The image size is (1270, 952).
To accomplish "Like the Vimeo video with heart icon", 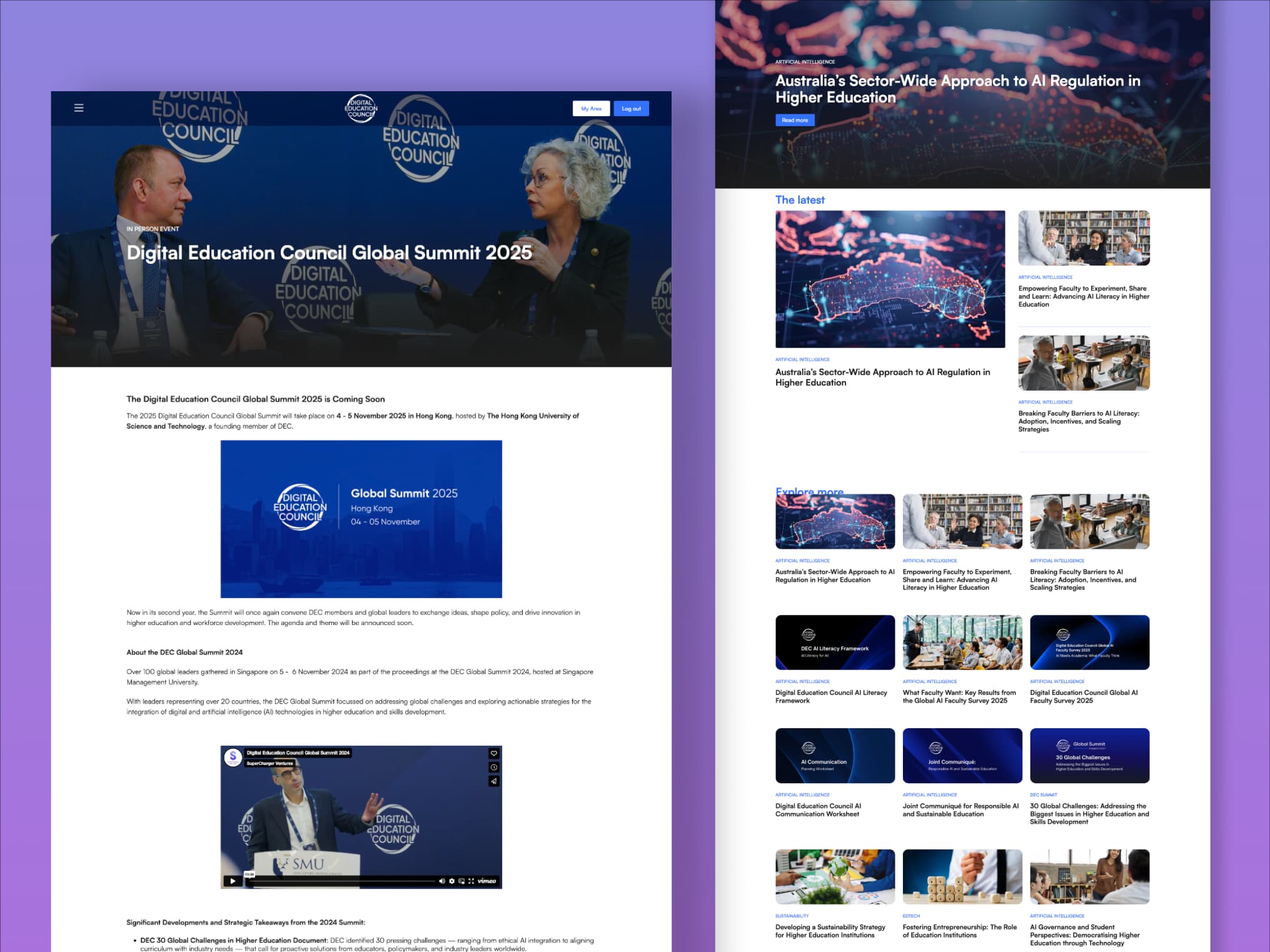I will tap(494, 753).
